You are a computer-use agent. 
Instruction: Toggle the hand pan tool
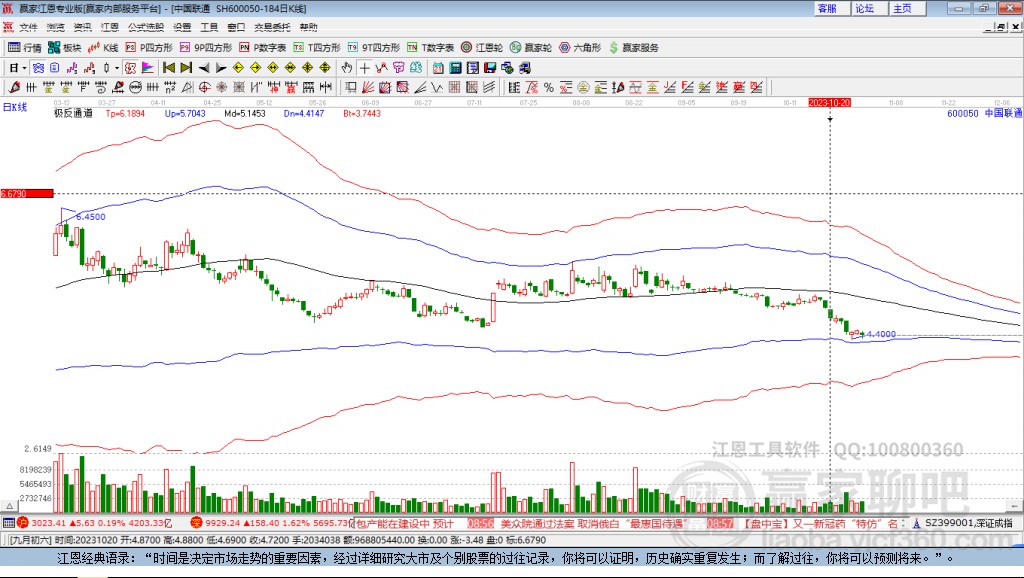tap(347, 67)
